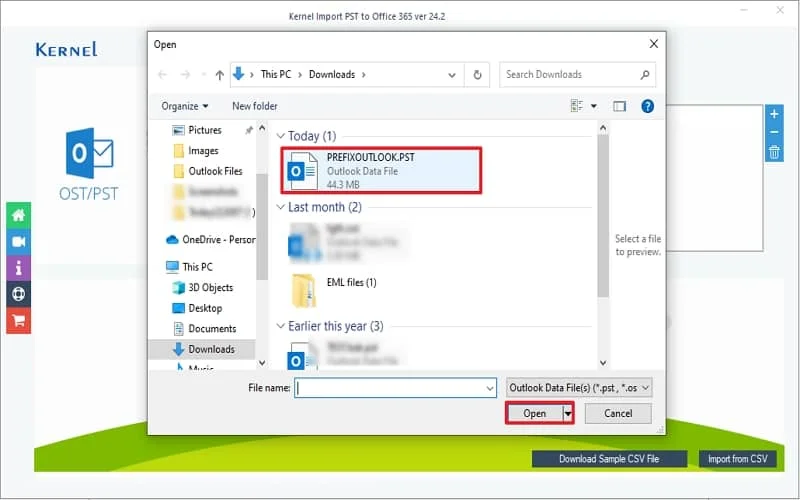Go up one folder level arrow

(x=219, y=75)
